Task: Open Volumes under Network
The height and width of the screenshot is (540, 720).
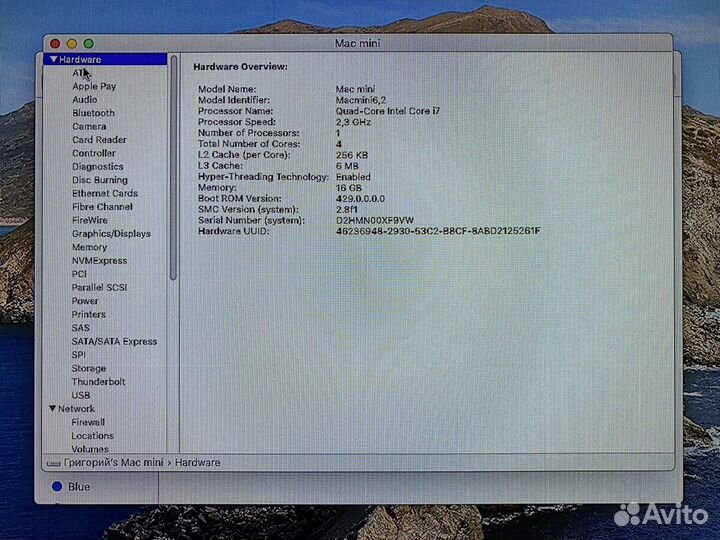Action: [x=90, y=449]
